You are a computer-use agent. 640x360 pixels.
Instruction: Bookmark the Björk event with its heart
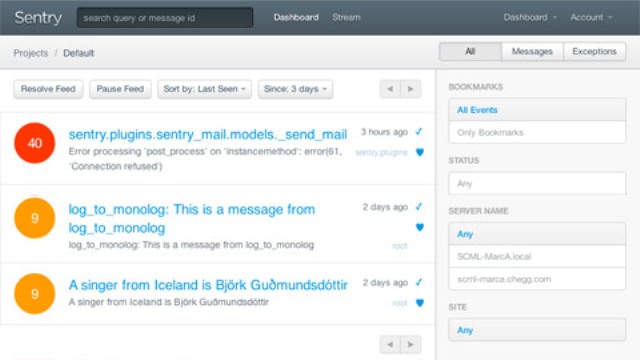click(420, 303)
